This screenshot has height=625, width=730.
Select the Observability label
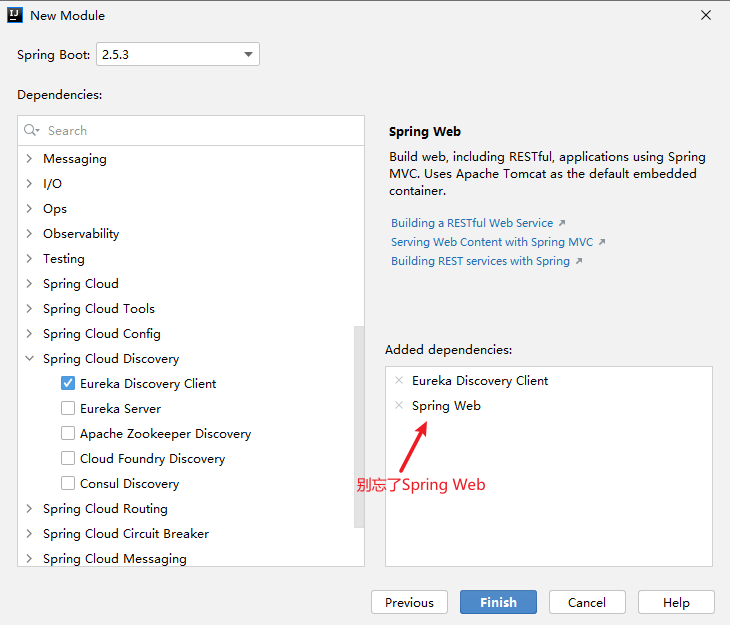pos(81,234)
